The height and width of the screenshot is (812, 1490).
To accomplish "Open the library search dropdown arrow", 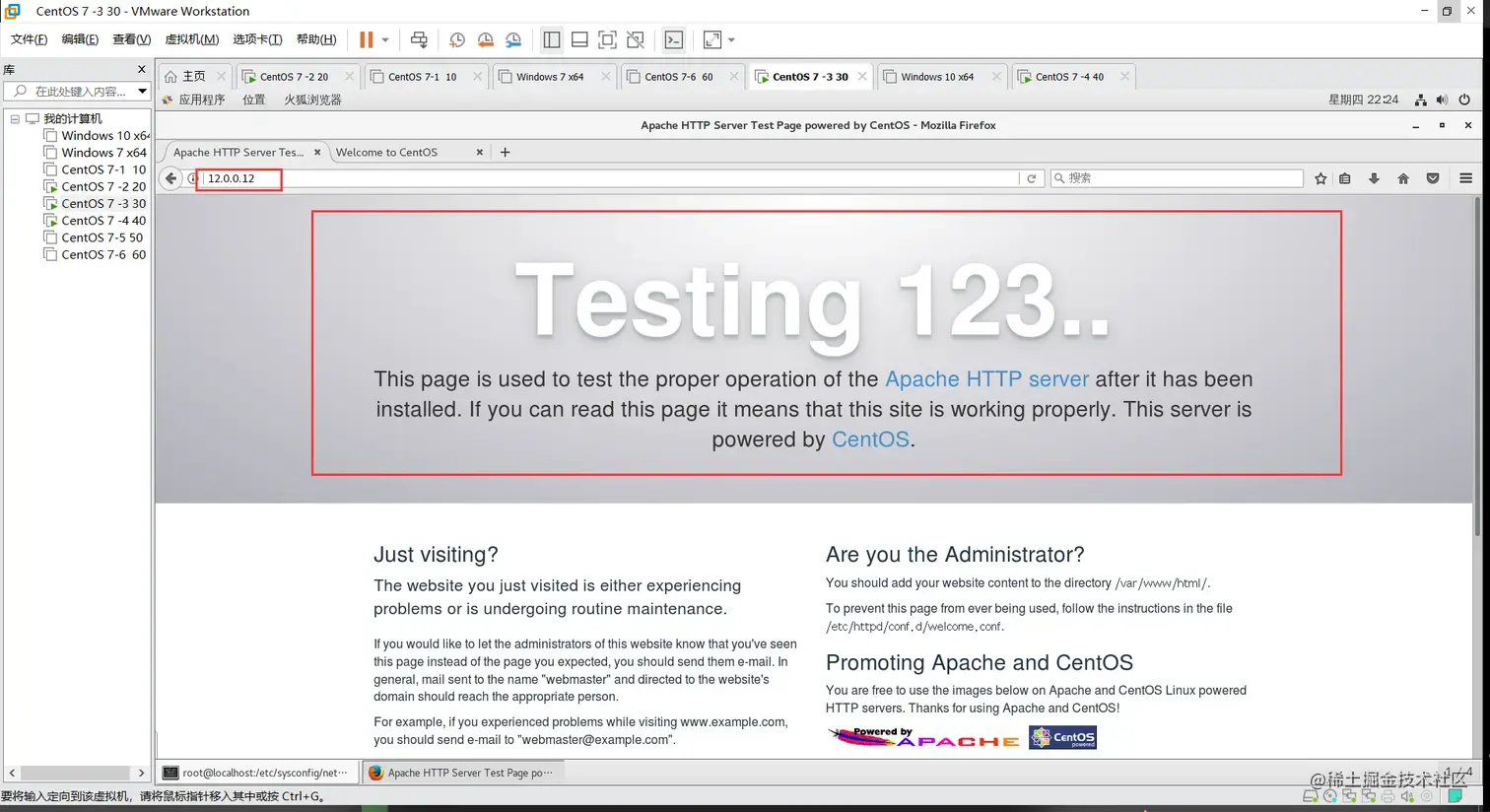I will [142, 91].
